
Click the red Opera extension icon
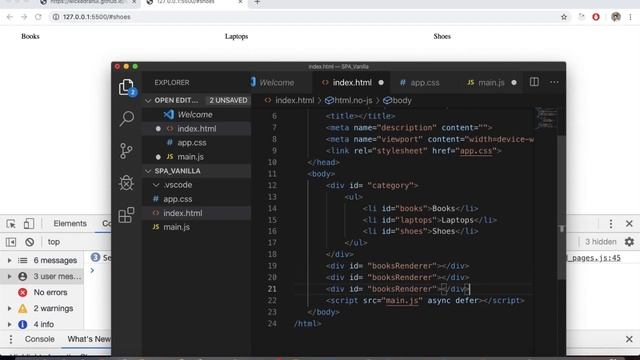(x=596, y=17)
